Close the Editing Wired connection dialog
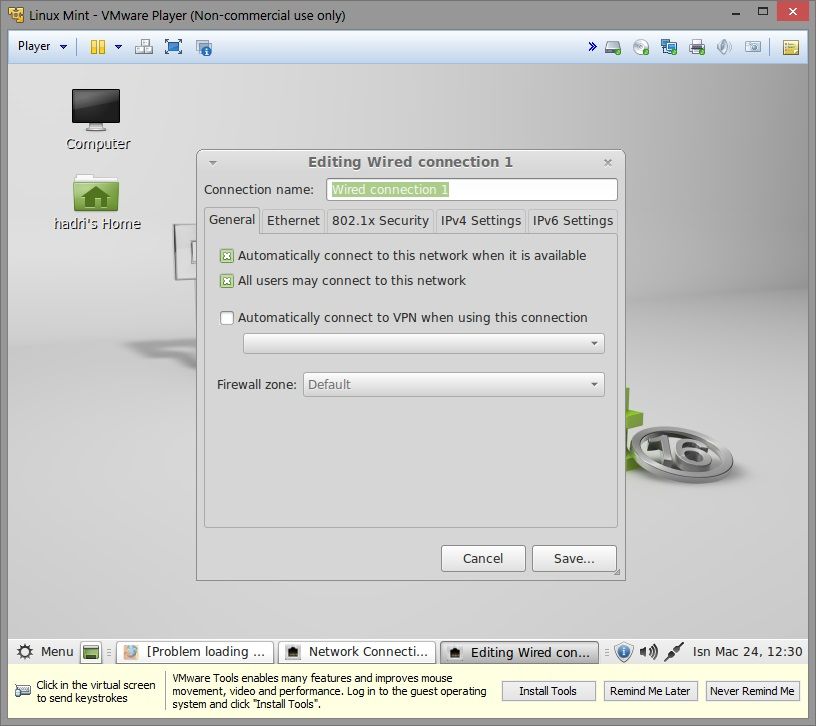Viewport: 816px width, 726px height. tap(607, 162)
